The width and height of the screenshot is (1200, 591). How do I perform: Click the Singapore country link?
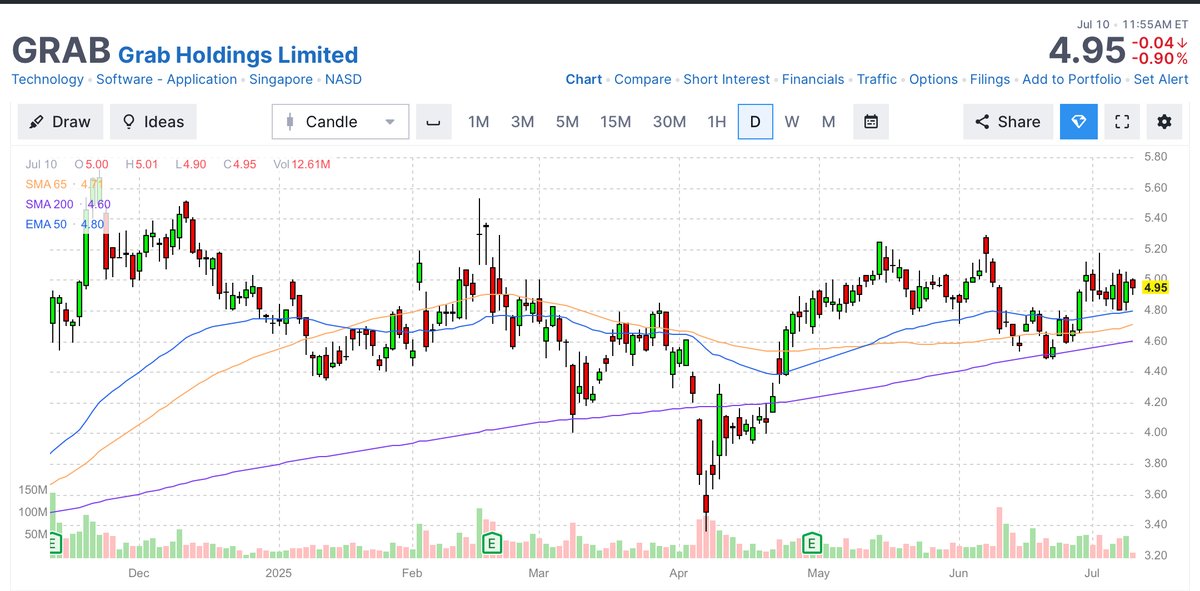click(282, 79)
